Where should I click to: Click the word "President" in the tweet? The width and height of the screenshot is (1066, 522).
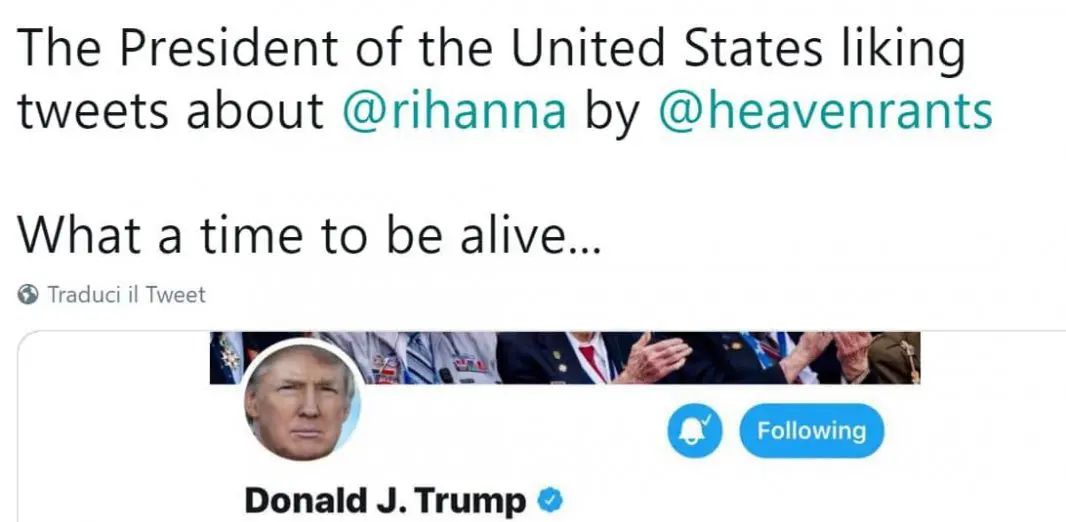point(202,48)
